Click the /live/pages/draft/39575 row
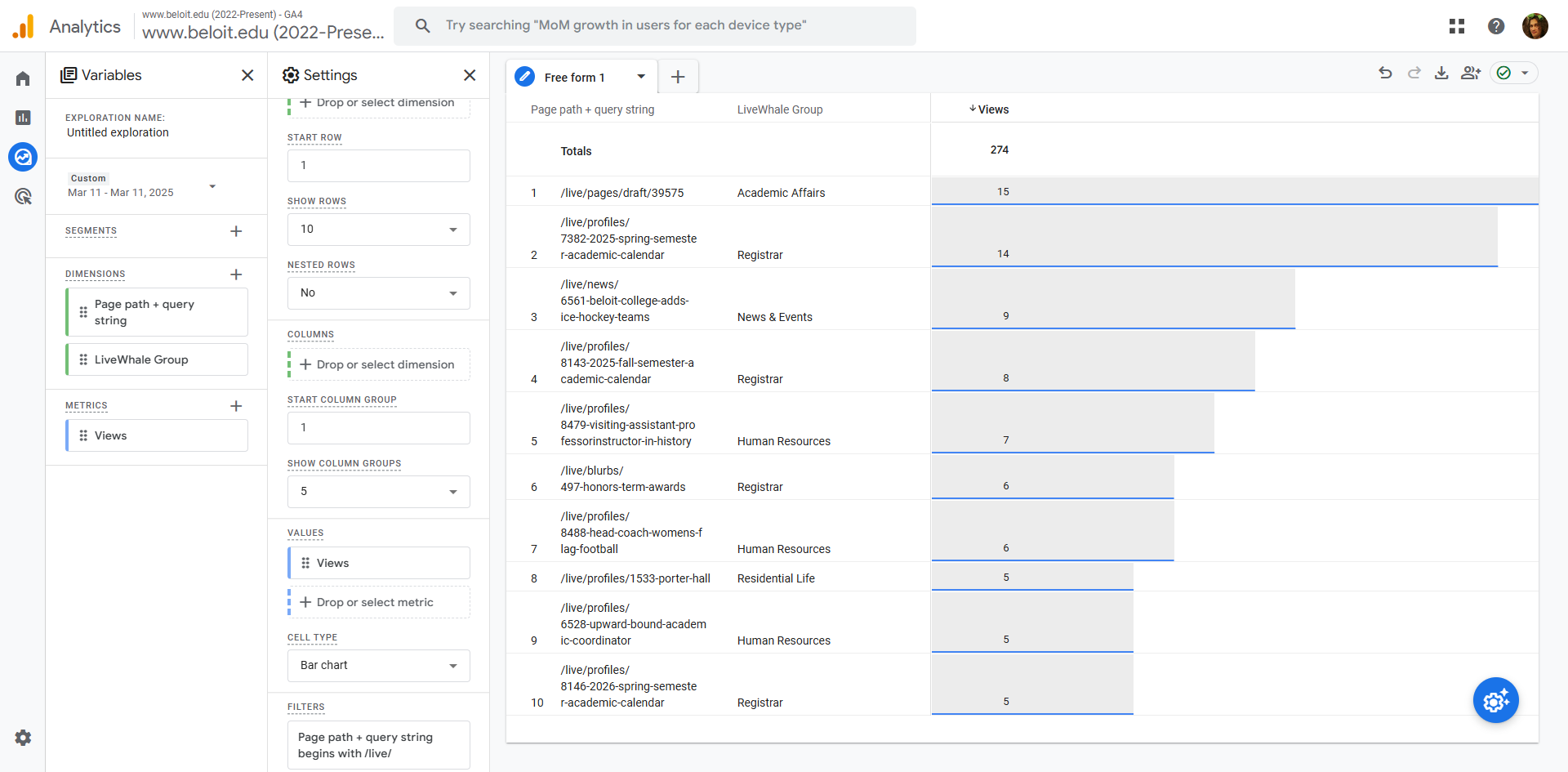Viewport: 1568px width, 772px height. (622, 193)
